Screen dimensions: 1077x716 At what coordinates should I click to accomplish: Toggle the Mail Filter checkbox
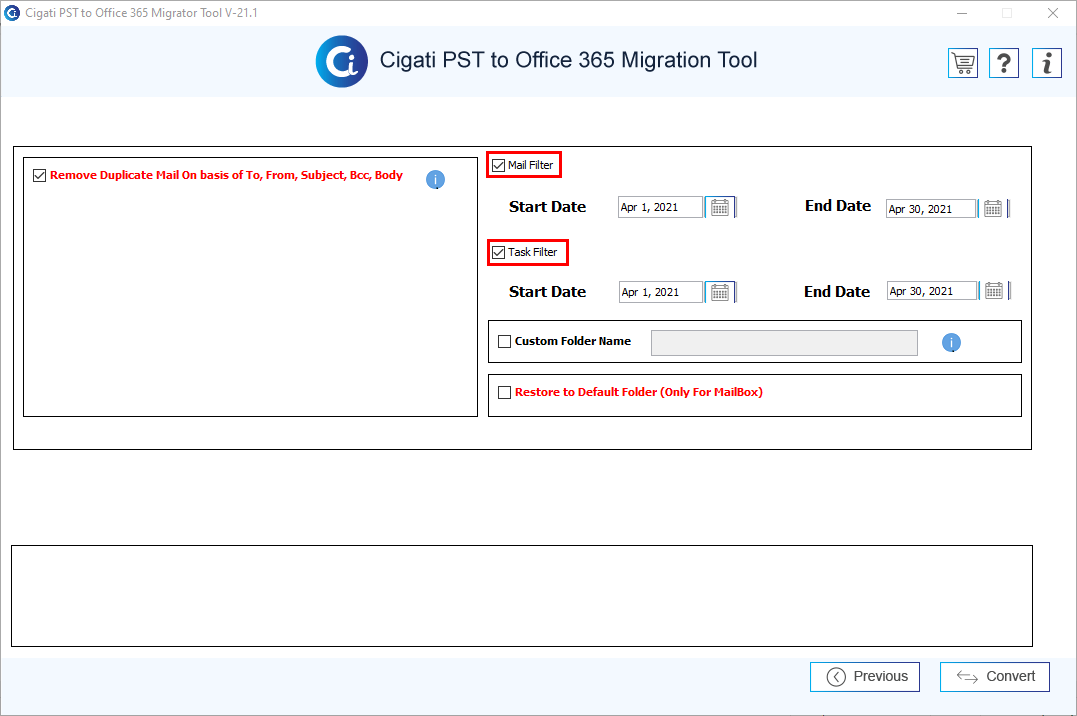[499, 165]
